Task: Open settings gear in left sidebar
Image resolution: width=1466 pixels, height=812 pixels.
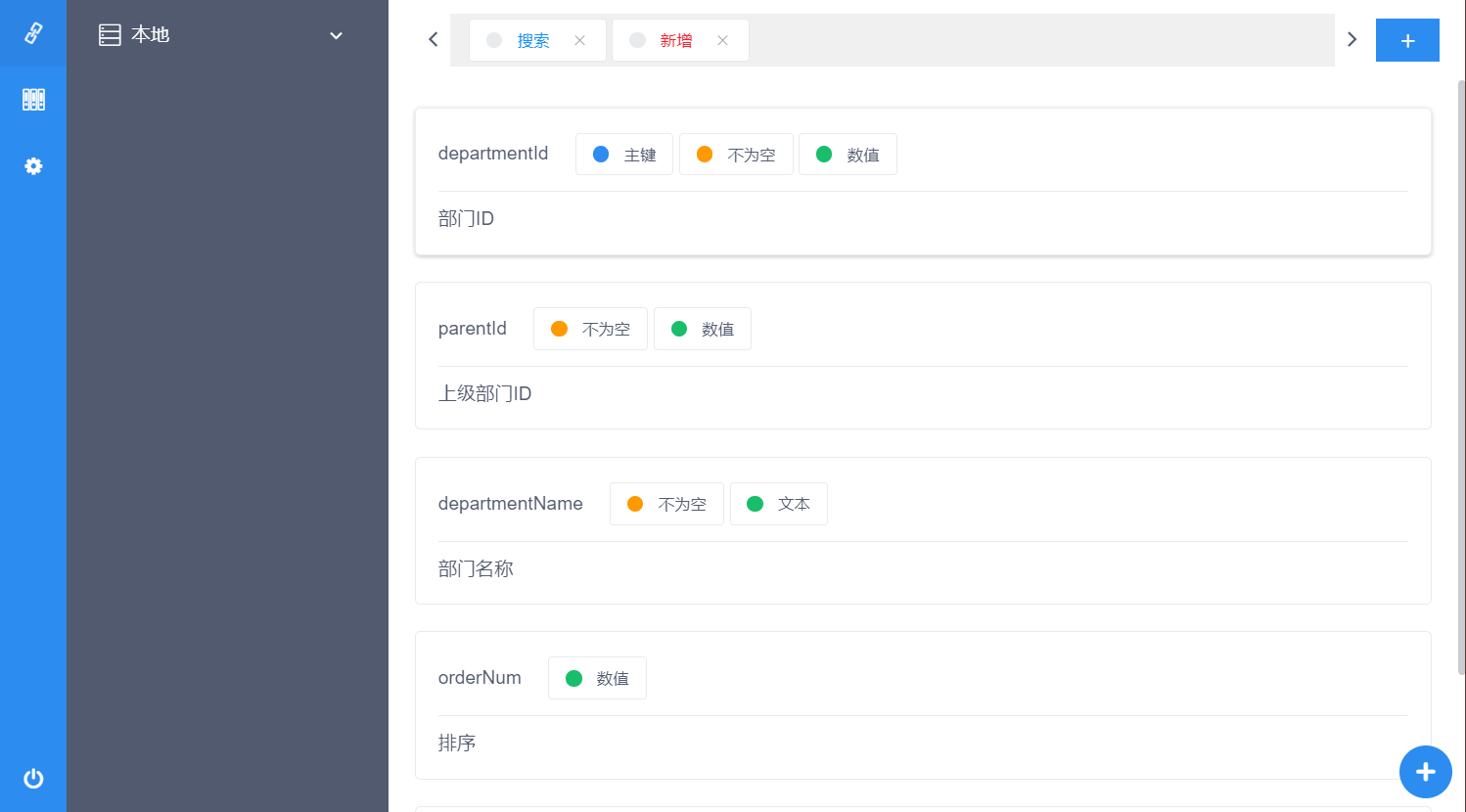Action: pos(33,166)
